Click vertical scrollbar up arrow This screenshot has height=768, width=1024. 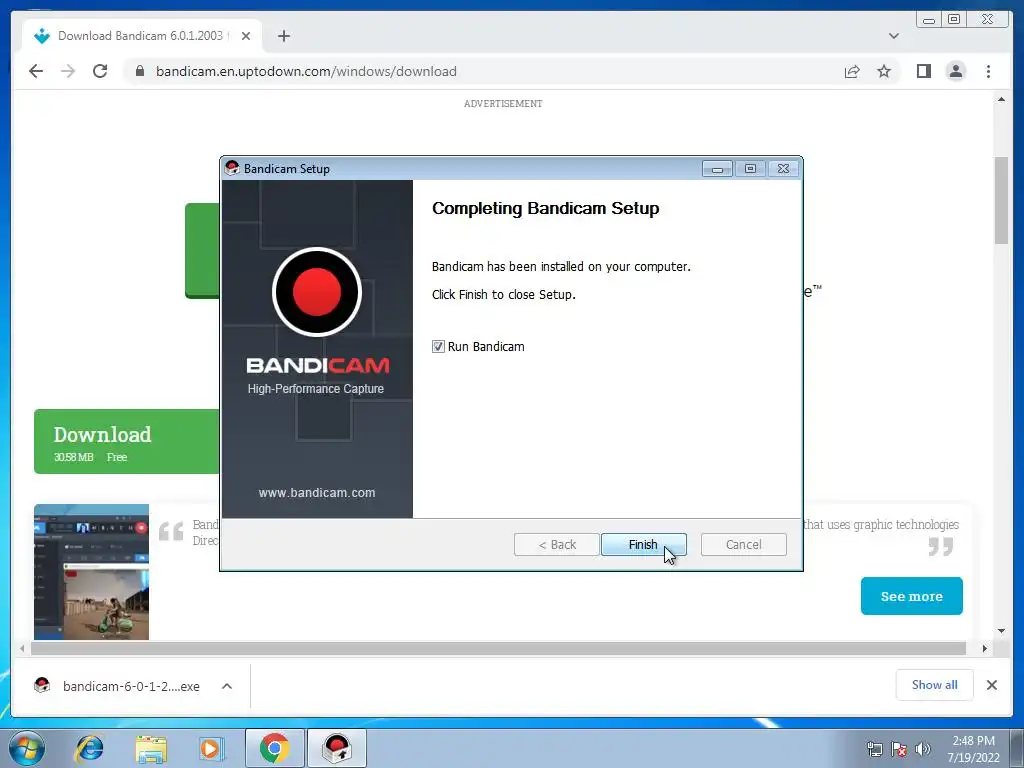point(1001,99)
